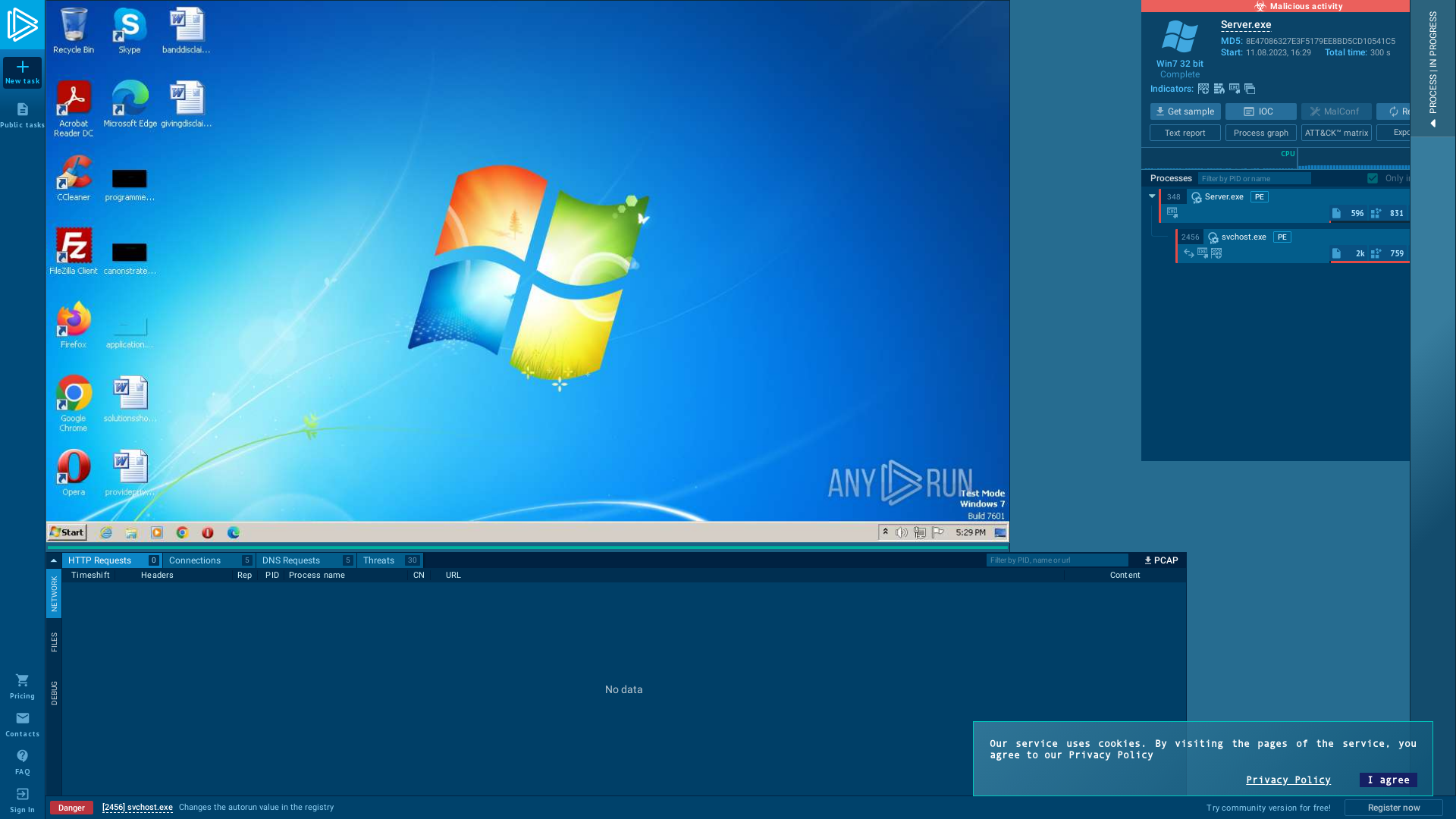Click the firewall indicator icon

tap(1219, 89)
